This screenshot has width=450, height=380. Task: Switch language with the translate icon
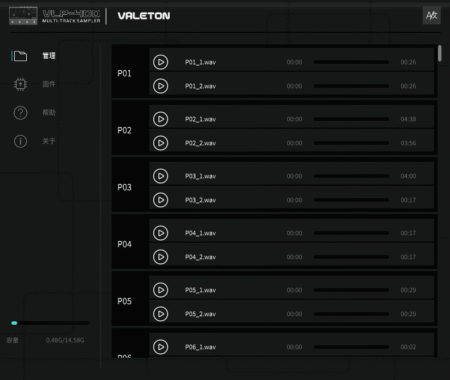tap(432, 15)
